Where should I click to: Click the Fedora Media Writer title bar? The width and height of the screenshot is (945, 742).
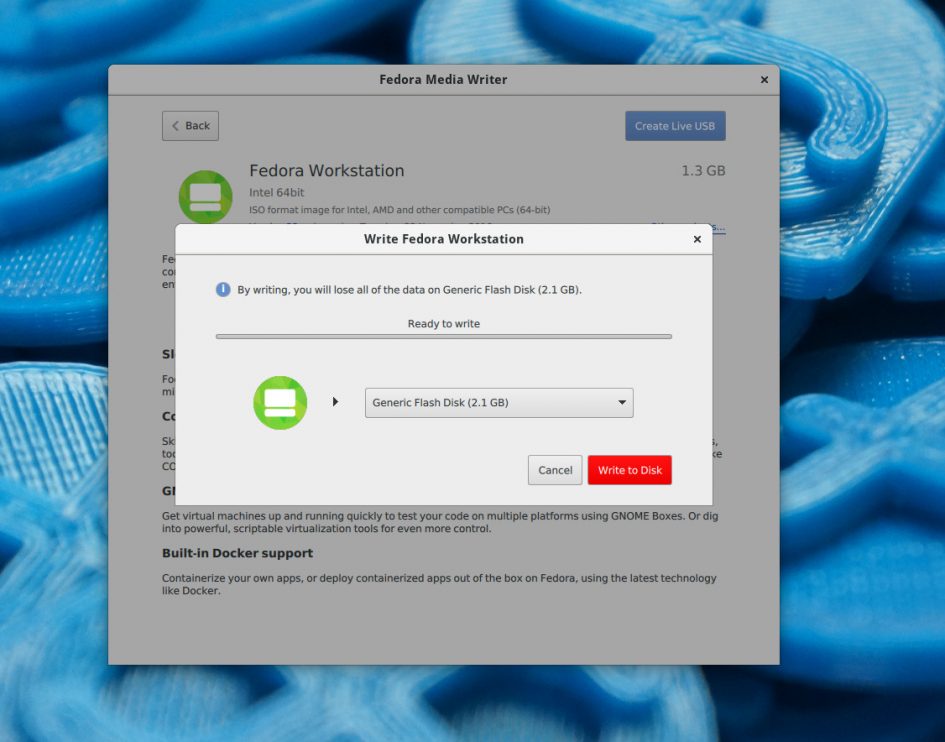443,79
